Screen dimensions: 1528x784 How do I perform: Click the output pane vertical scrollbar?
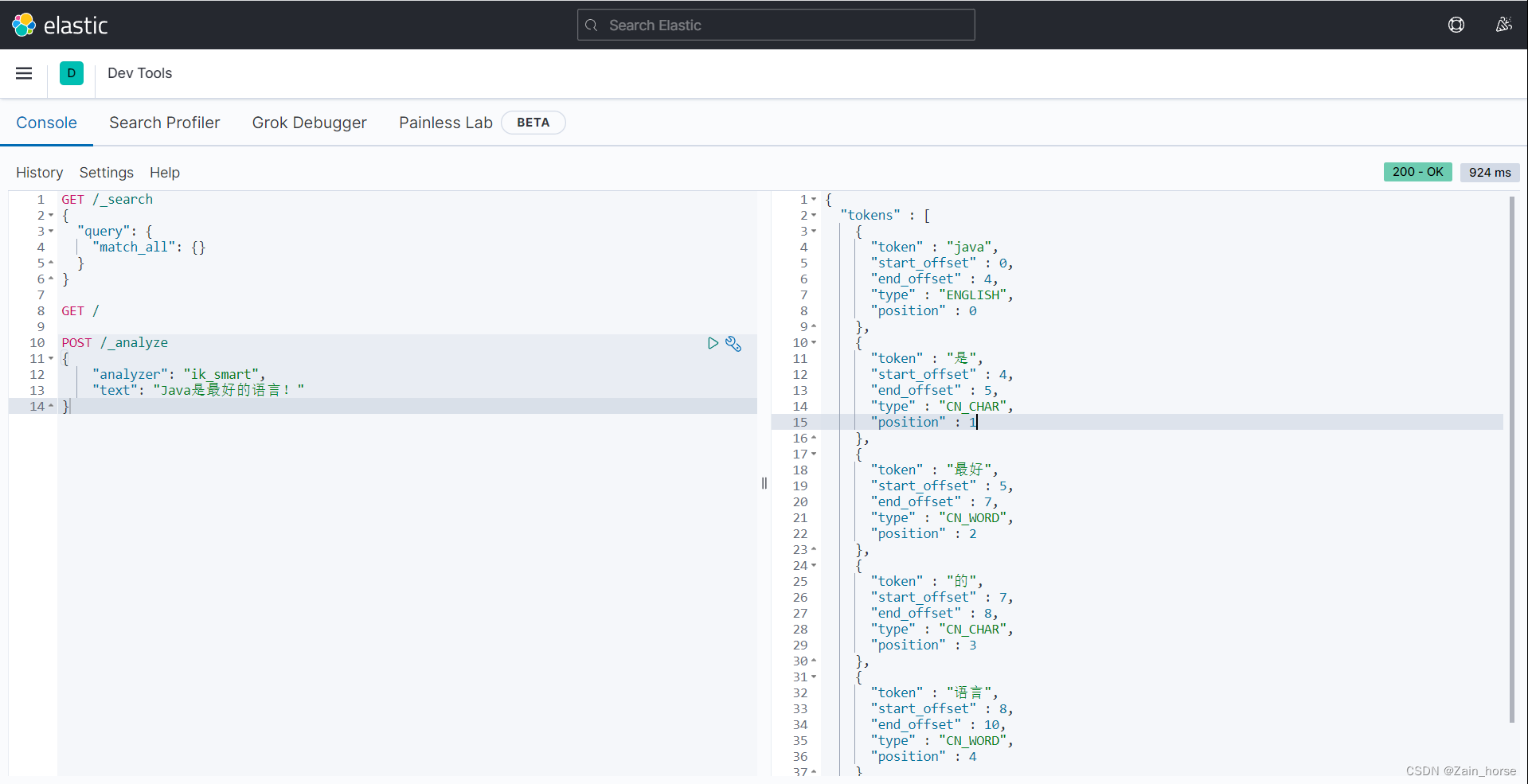click(x=1512, y=460)
